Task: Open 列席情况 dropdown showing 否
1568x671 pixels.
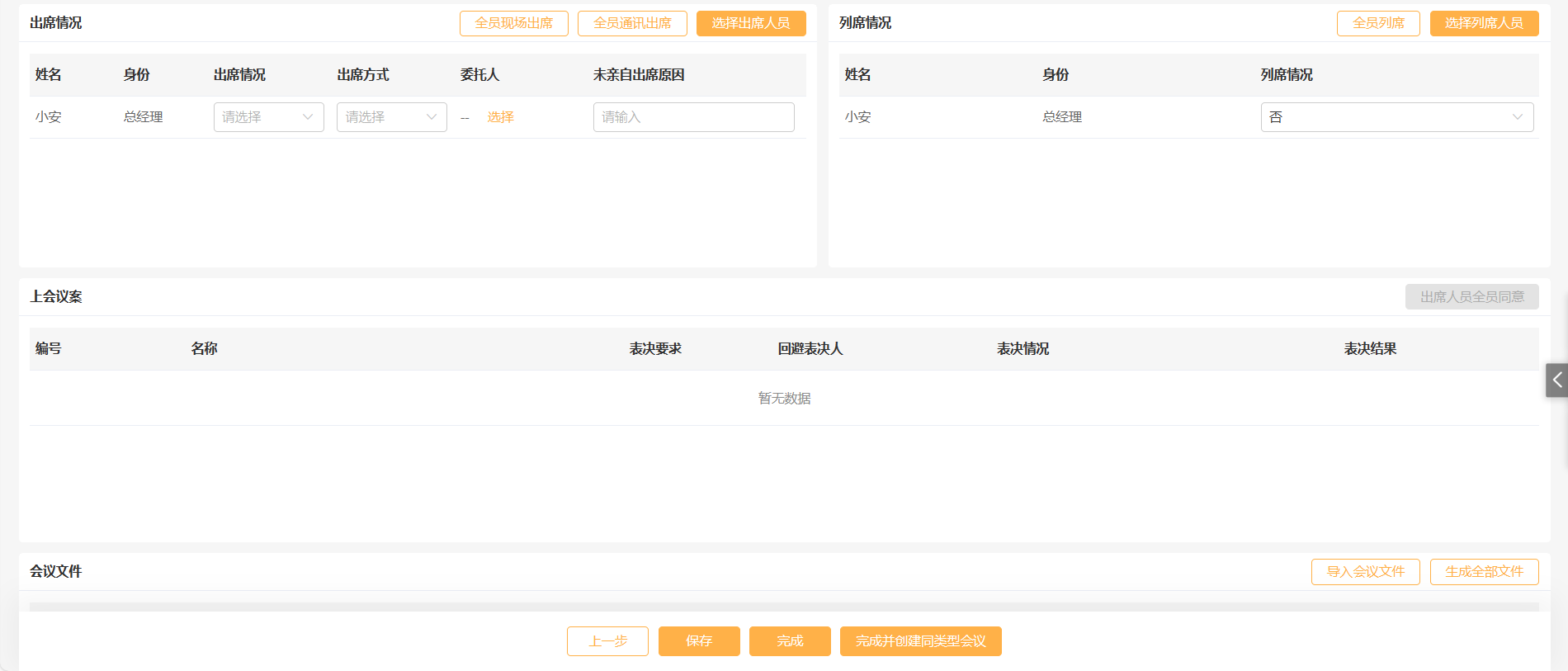Action: pyautogui.click(x=1397, y=117)
